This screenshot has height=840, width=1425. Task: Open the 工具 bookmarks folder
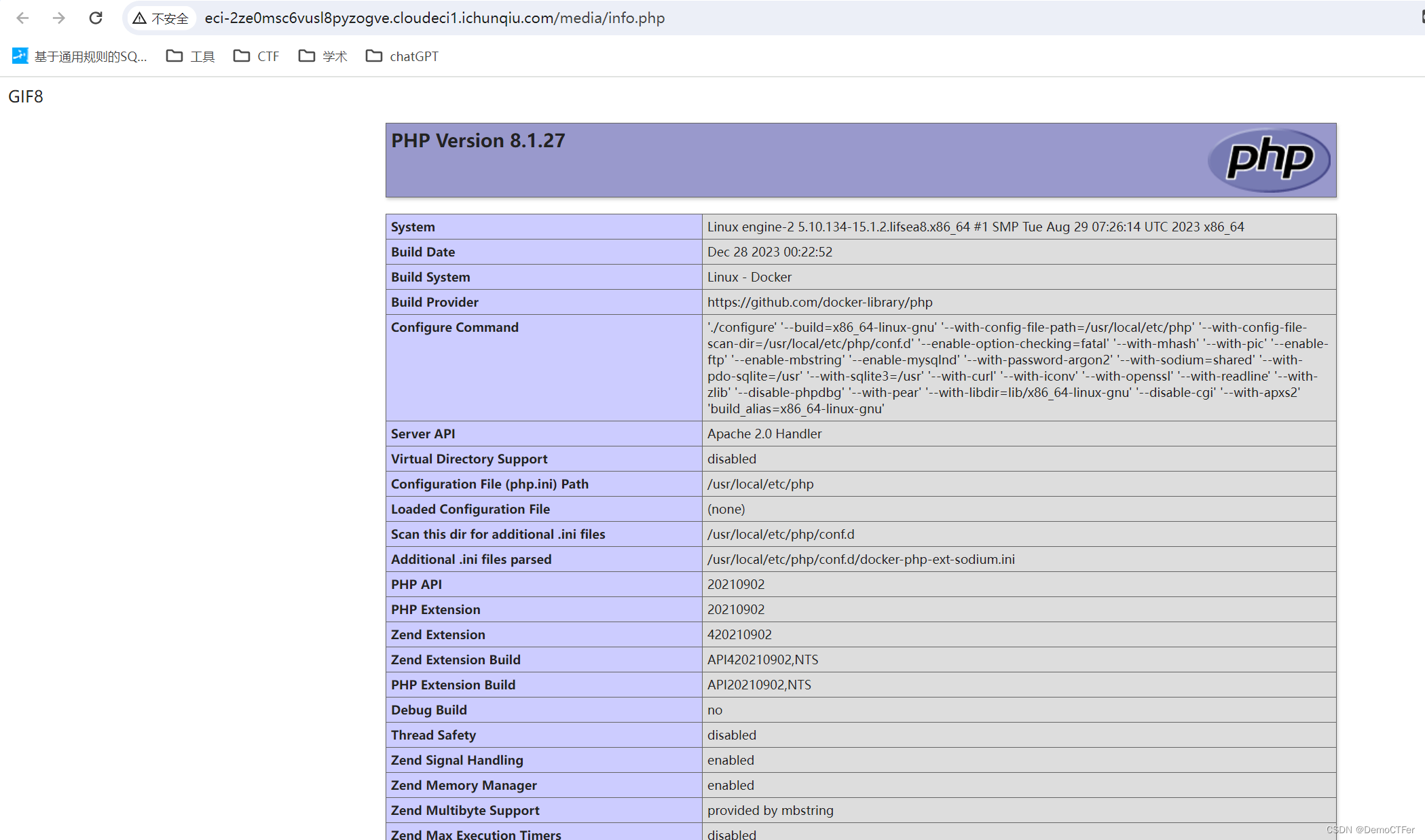pyautogui.click(x=191, y=56)
